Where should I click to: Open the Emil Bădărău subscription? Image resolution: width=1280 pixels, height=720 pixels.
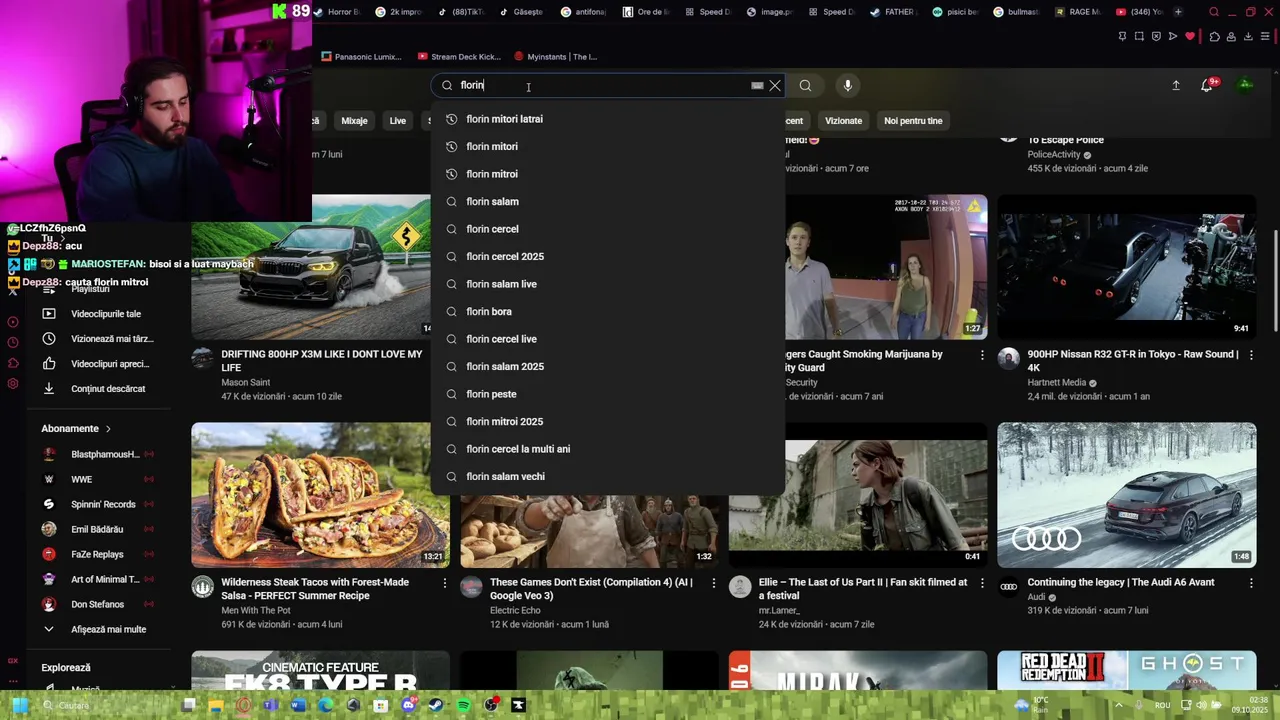click(98, 529)
